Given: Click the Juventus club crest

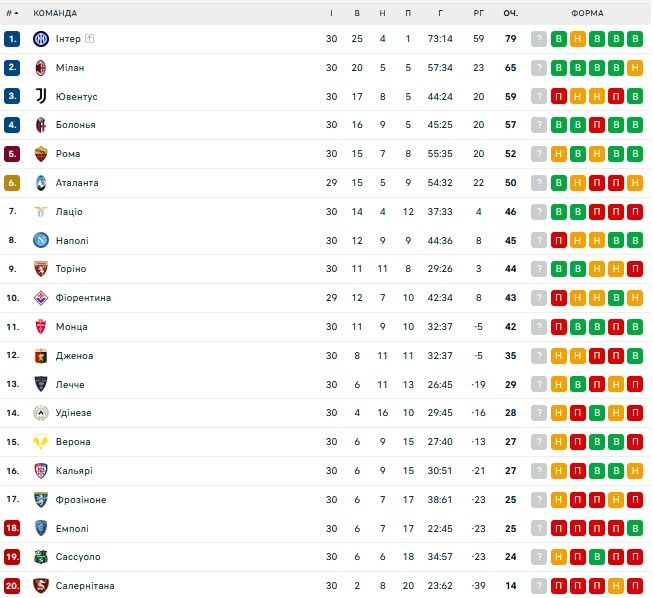Looking at the screenshot, I should (41, 97).
